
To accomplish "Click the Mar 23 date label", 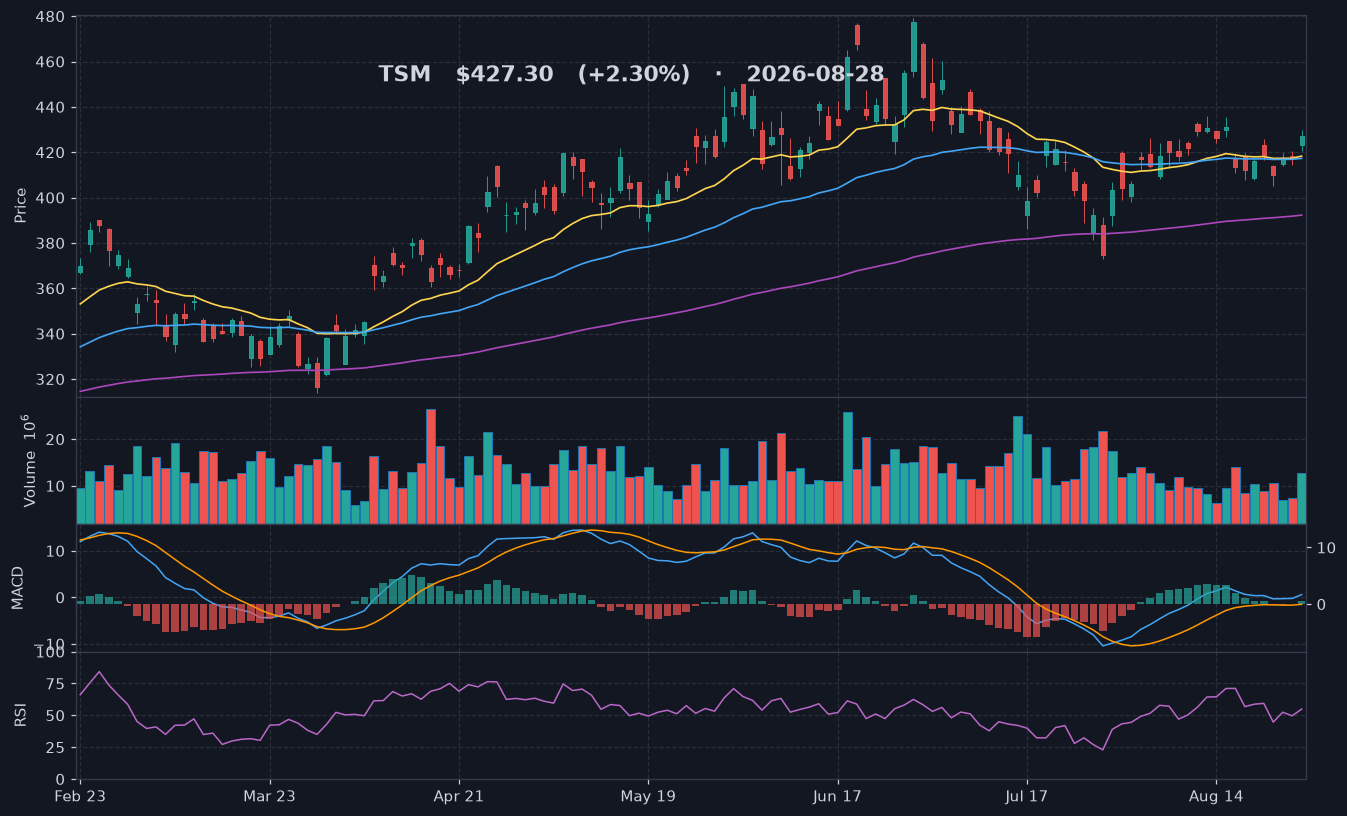I will click(270, 797).
